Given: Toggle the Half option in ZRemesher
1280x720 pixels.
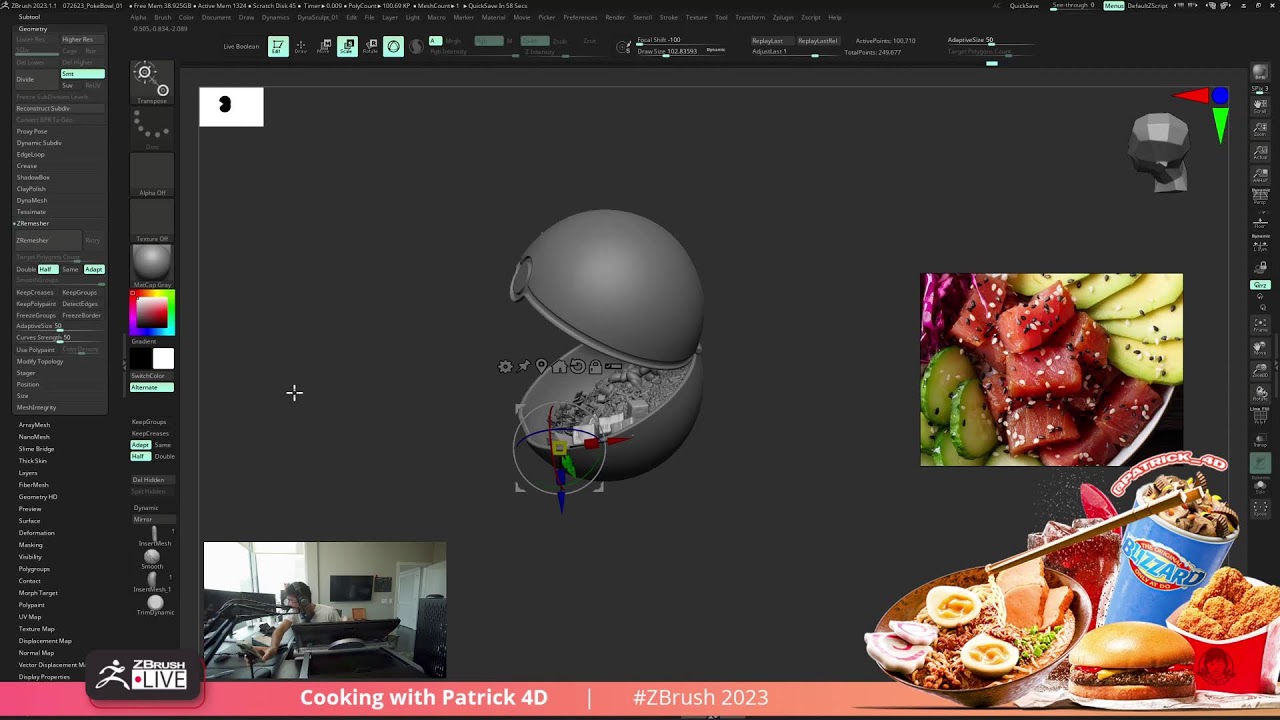Looking at the screenshot, I should click(x=45, y=269).
